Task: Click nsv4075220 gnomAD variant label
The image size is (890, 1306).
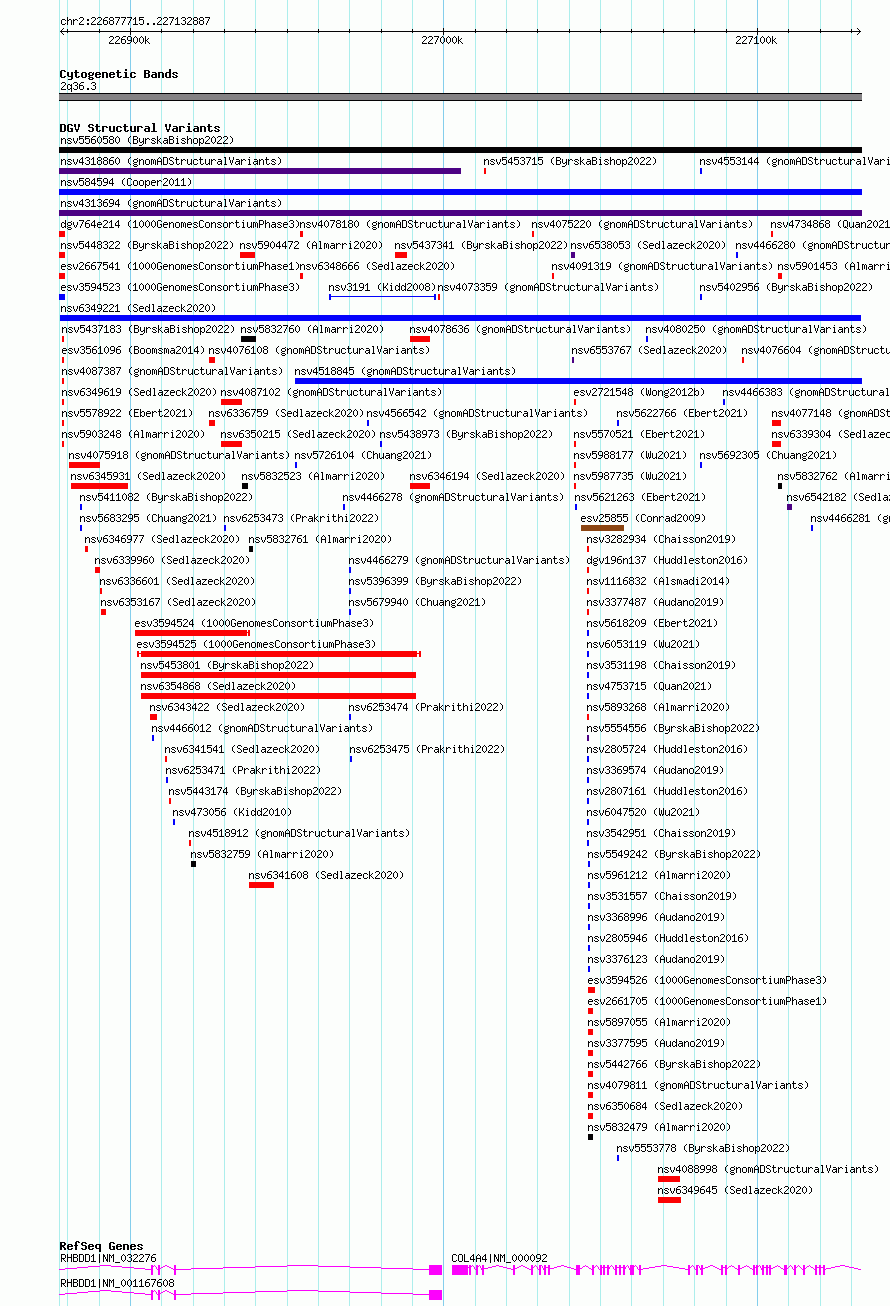Action: tap(642, 225)
